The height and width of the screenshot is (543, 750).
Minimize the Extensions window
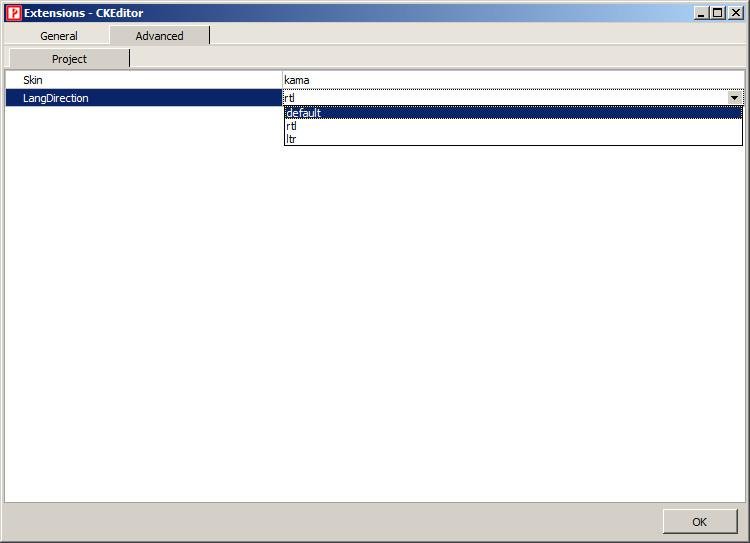(x=701, y=13)
